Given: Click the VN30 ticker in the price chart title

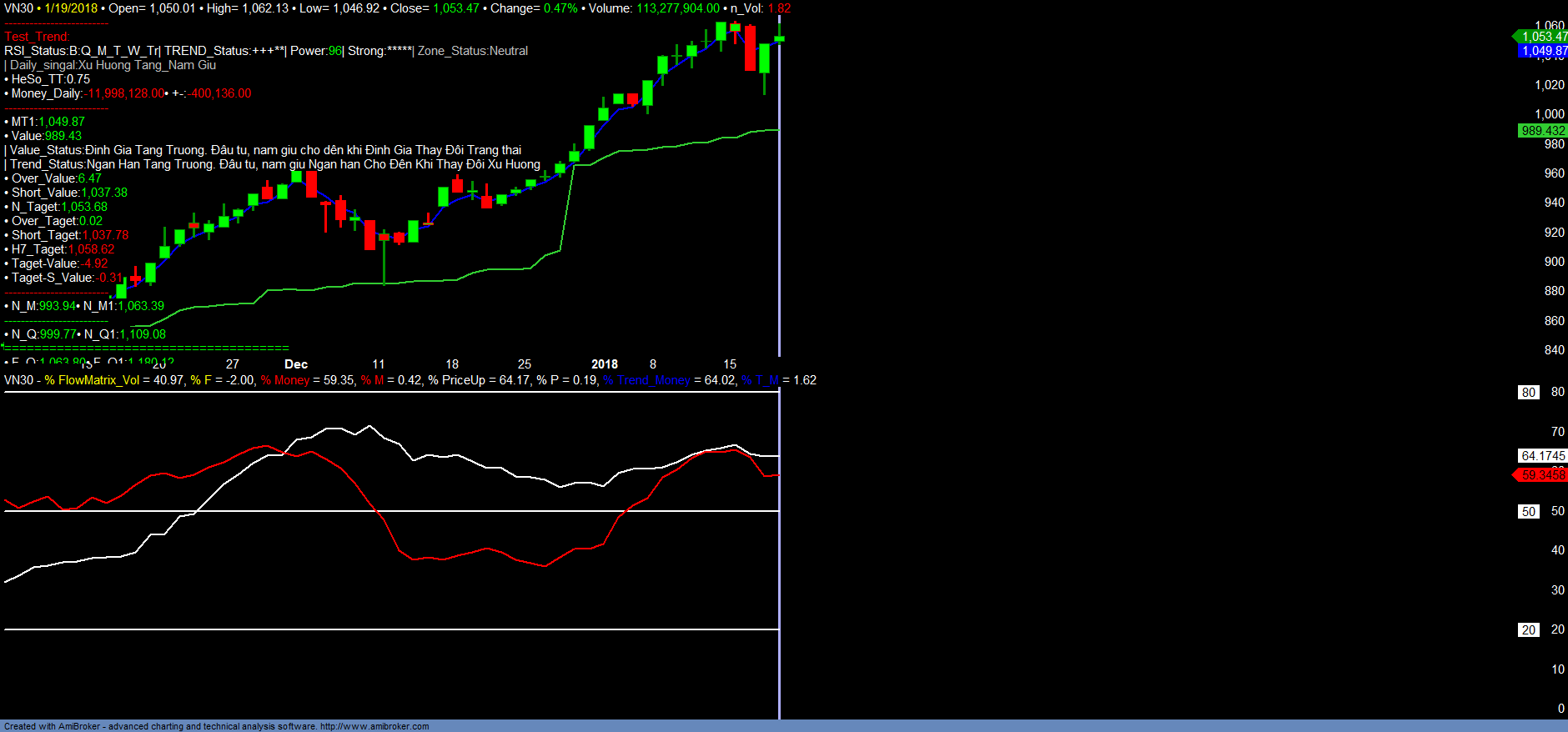Looking at the screenshot, I should pos(18,8).
